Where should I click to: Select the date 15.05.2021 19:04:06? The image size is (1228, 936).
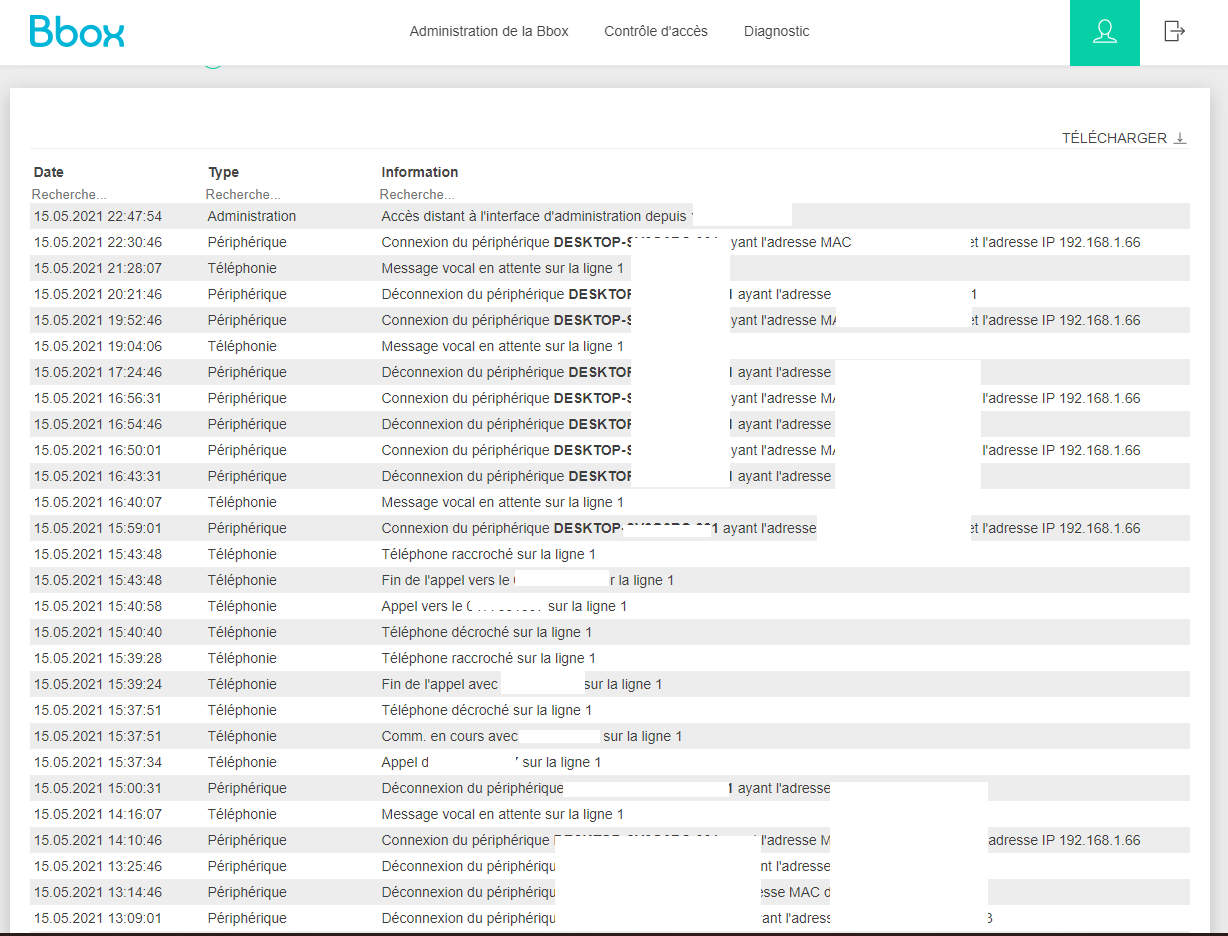click(98, 346)
